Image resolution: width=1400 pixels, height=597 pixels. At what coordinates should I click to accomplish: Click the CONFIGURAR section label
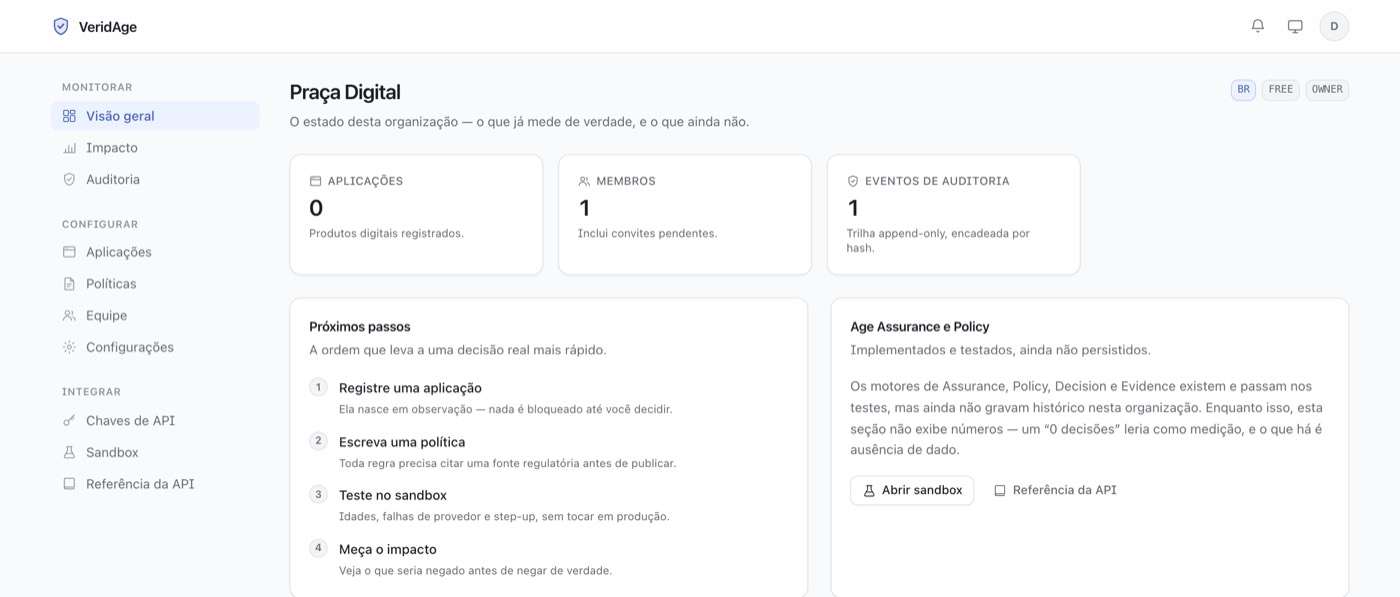[x=100, y=225]
